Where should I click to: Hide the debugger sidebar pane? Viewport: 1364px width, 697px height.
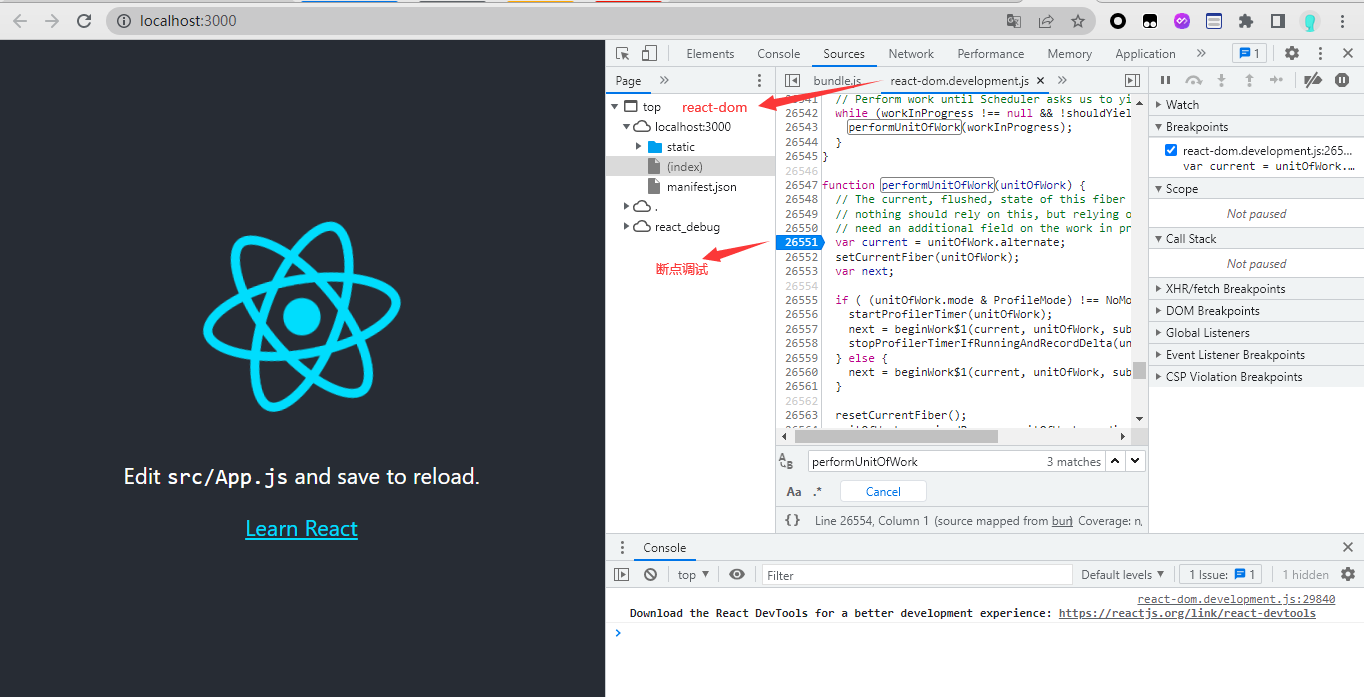coord(1132,81)
